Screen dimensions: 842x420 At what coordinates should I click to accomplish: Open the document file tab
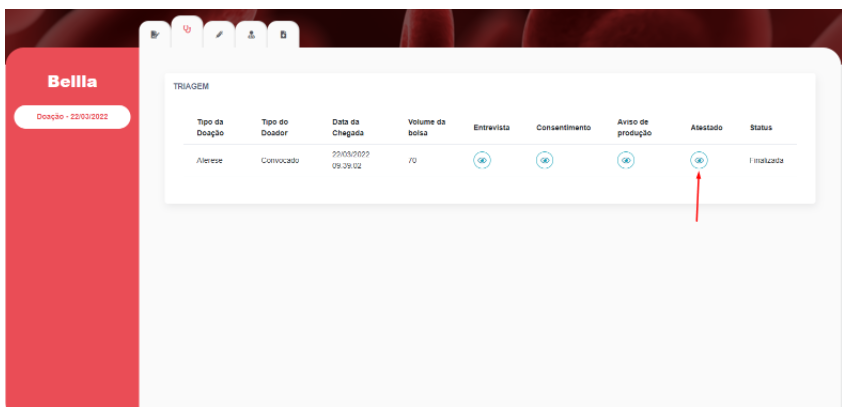pyautogui.click(x=283, y=35)
